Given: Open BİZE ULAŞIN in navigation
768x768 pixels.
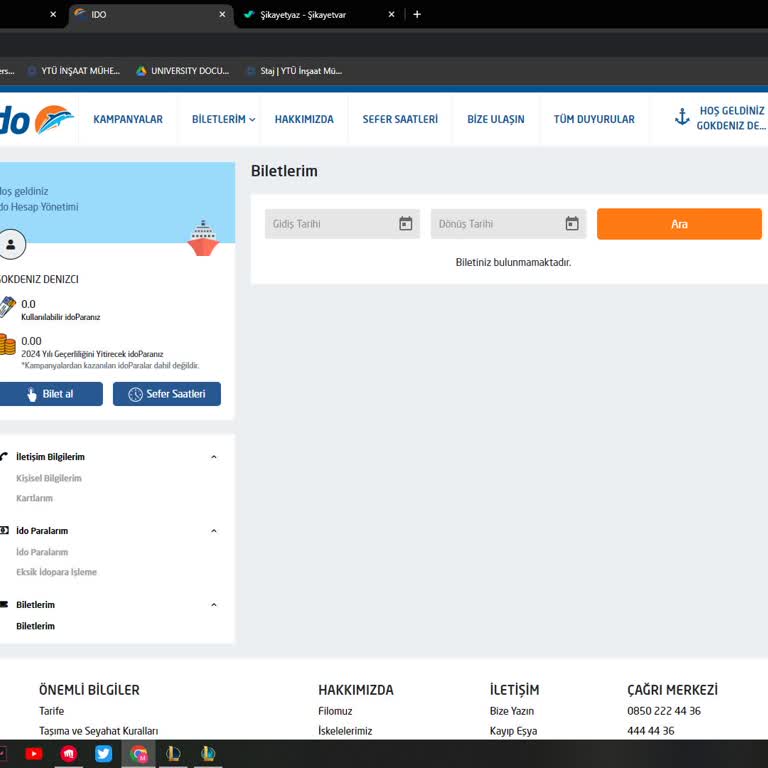Looking at the screenshot, I should click(x=496, y=119).
